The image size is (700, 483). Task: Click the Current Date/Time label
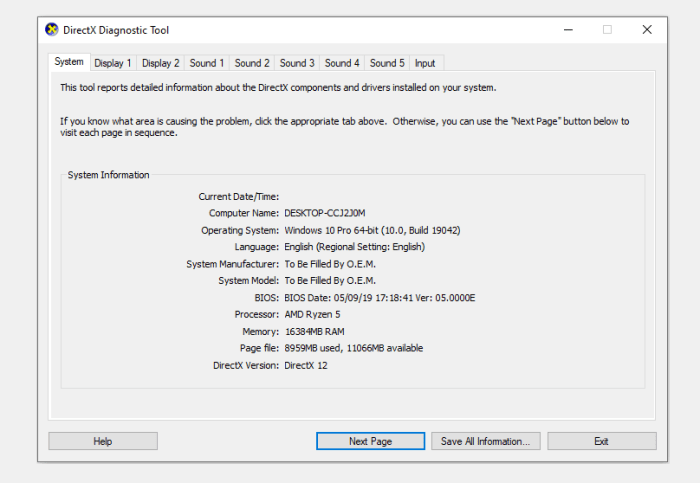pos(239,197)
